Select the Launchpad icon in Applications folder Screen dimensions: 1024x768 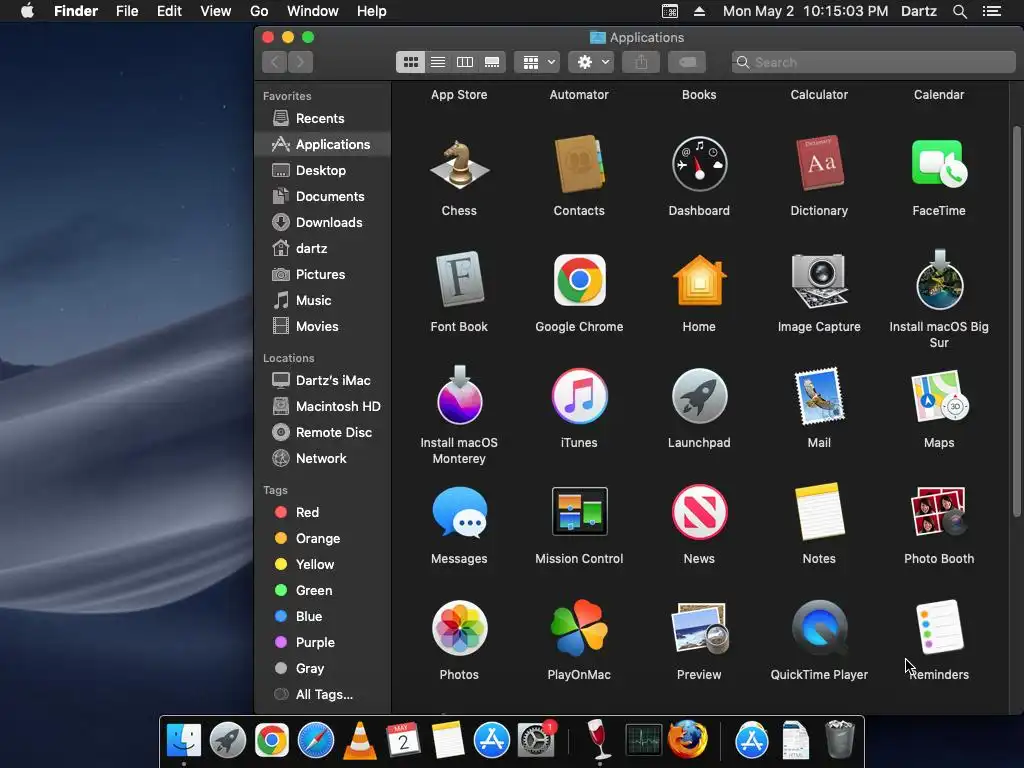[x=699, y=396]
